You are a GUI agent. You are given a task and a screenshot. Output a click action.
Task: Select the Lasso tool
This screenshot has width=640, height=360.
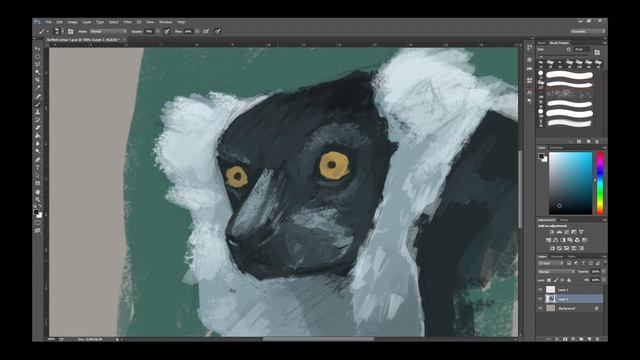(x=38, y=64)
